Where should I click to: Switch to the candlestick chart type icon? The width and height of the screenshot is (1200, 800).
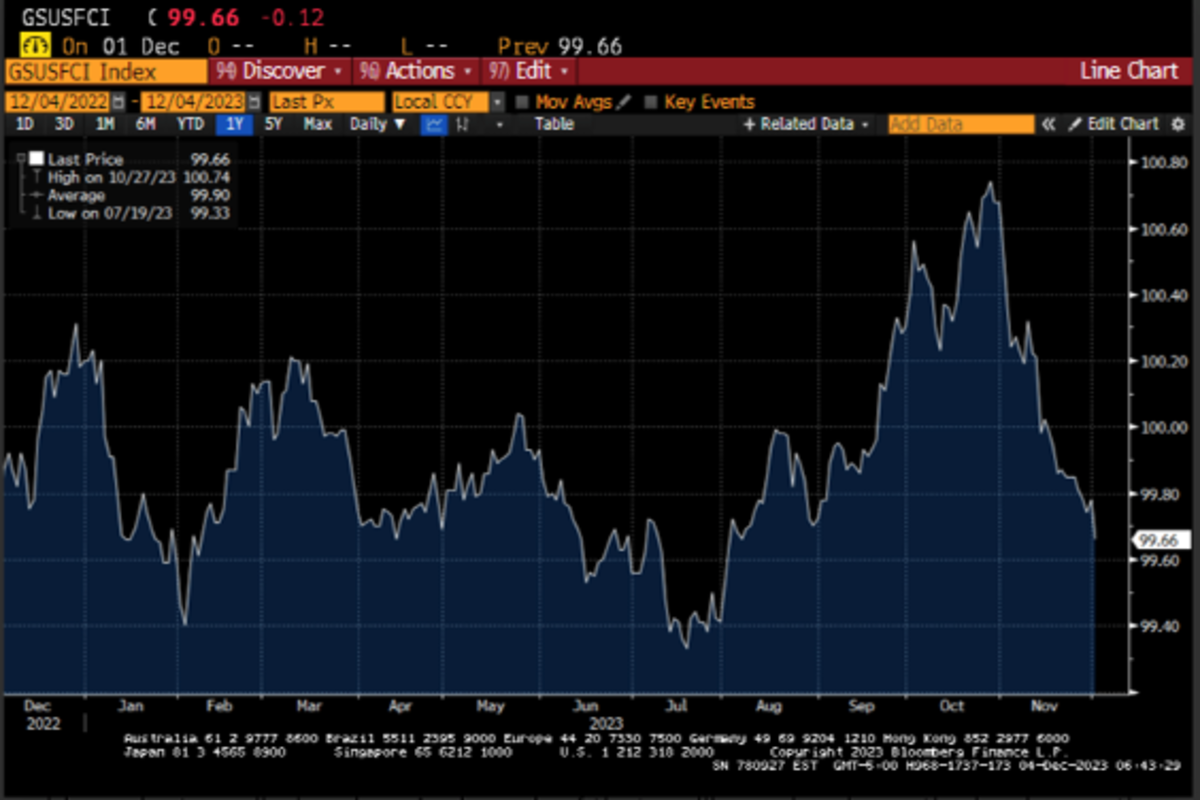point(463,124)
